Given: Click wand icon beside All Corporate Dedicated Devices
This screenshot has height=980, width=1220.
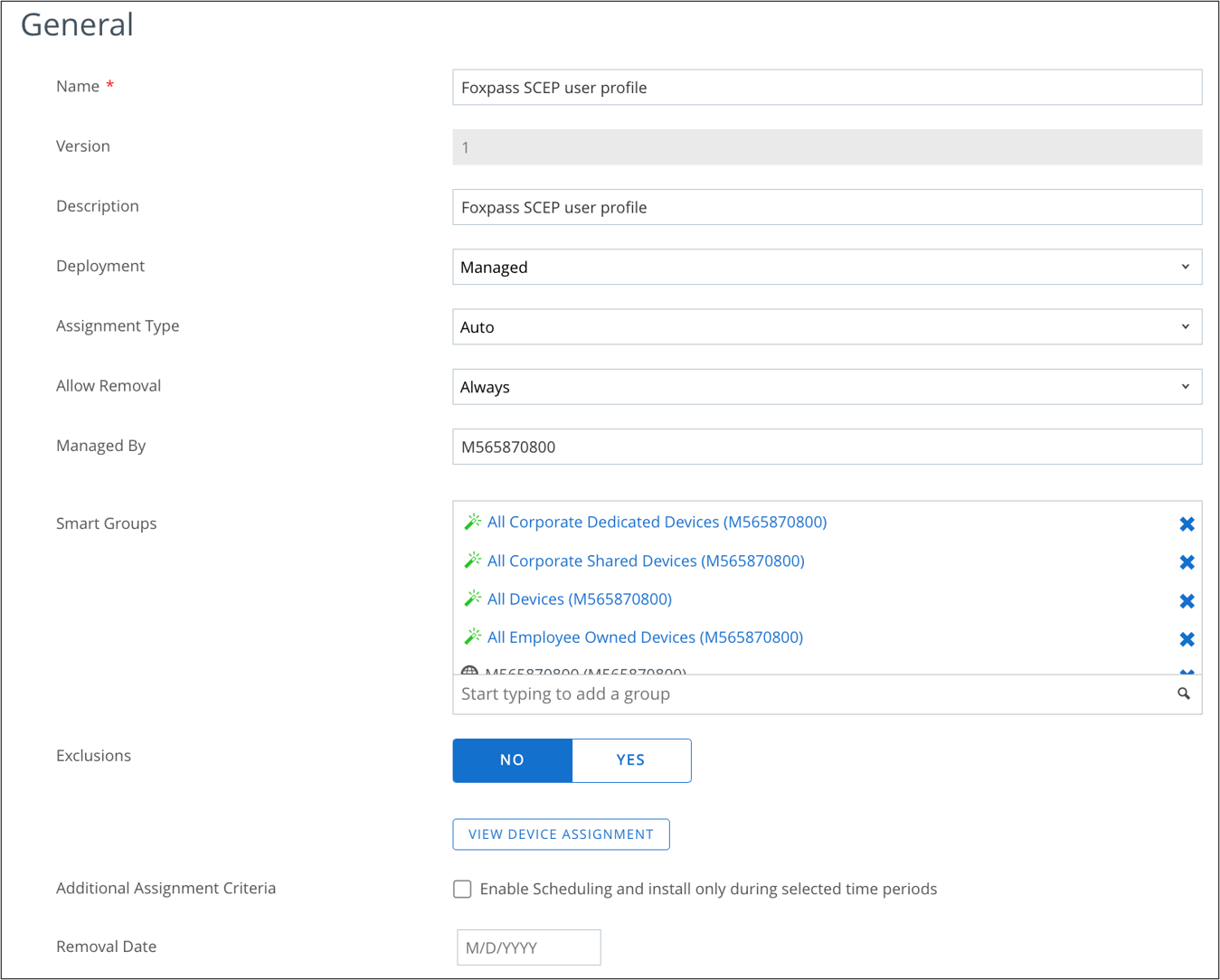Looking at the screenshot, I should pyautogui.click(x=472, y=522).
